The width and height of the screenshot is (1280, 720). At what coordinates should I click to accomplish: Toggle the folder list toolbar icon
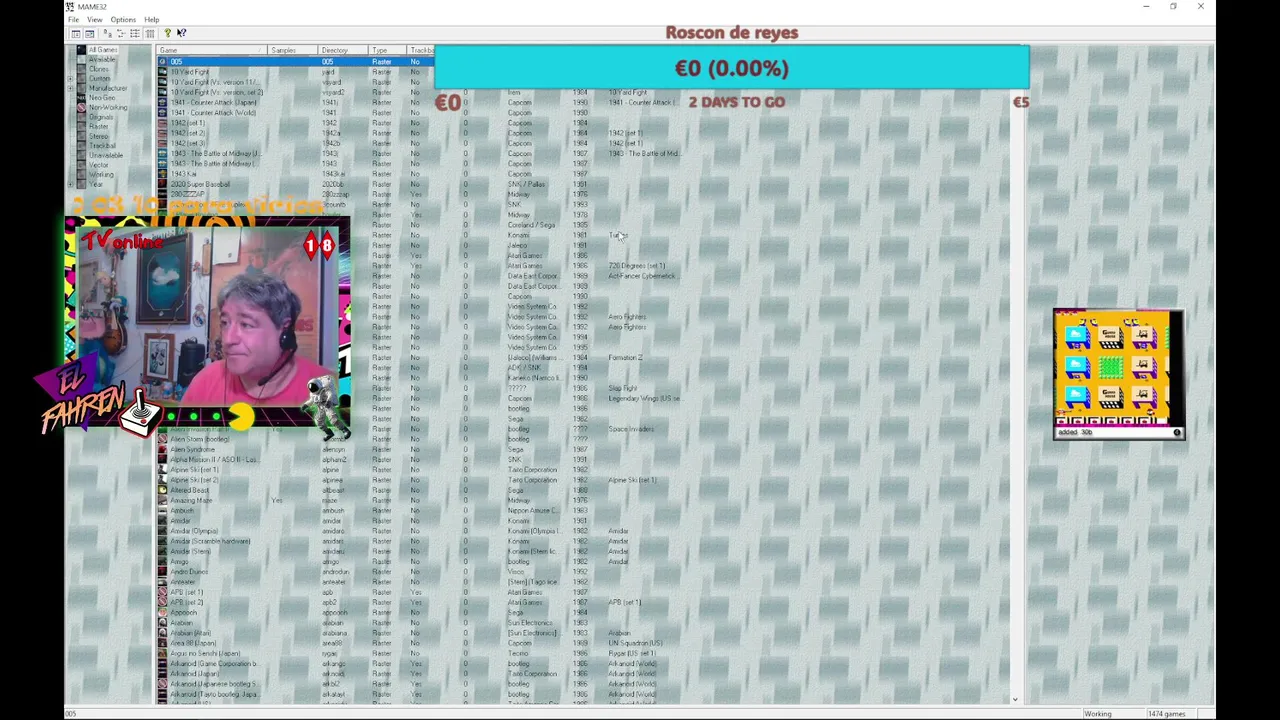tap(76, 33)
